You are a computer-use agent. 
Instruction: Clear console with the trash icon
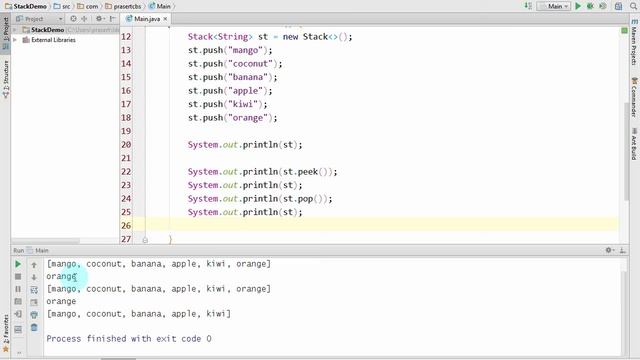[34, 327]
